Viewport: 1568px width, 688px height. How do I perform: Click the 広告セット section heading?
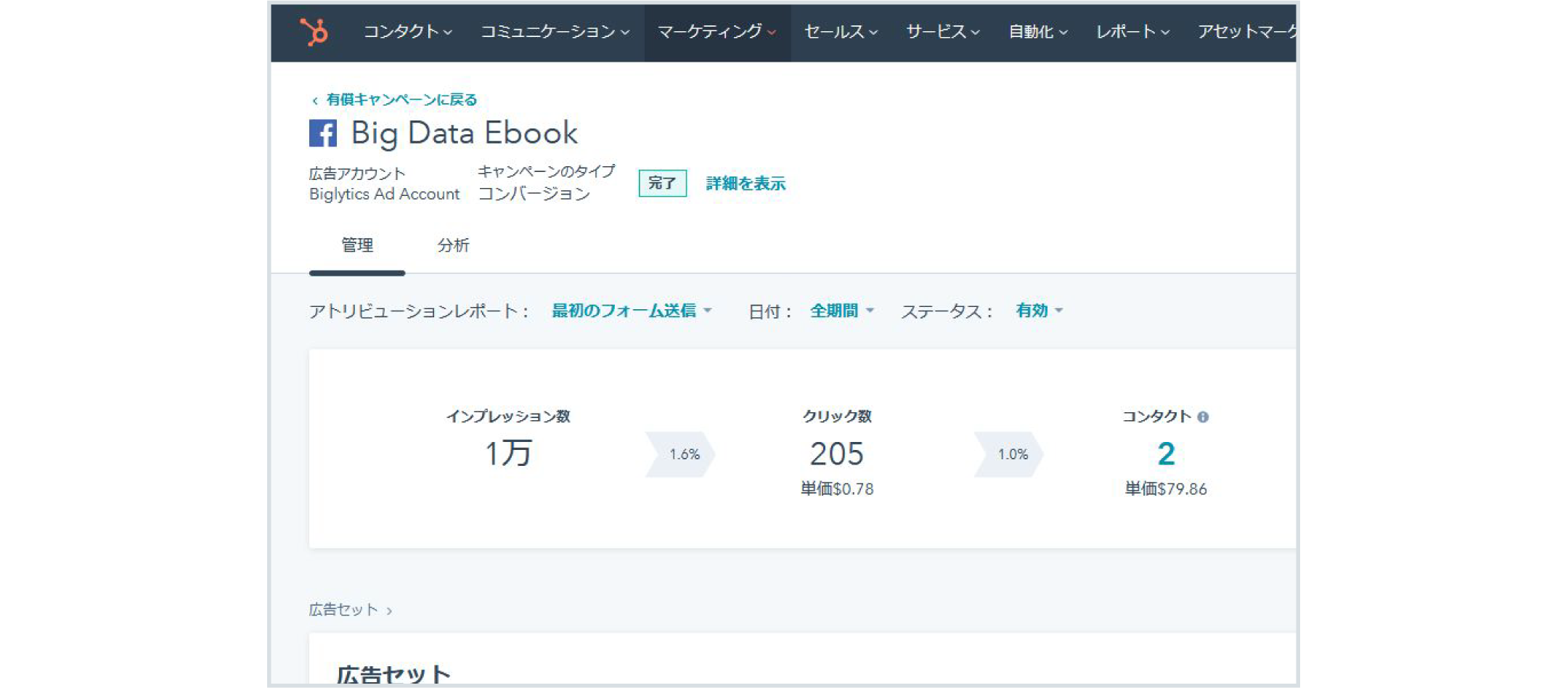393,674
